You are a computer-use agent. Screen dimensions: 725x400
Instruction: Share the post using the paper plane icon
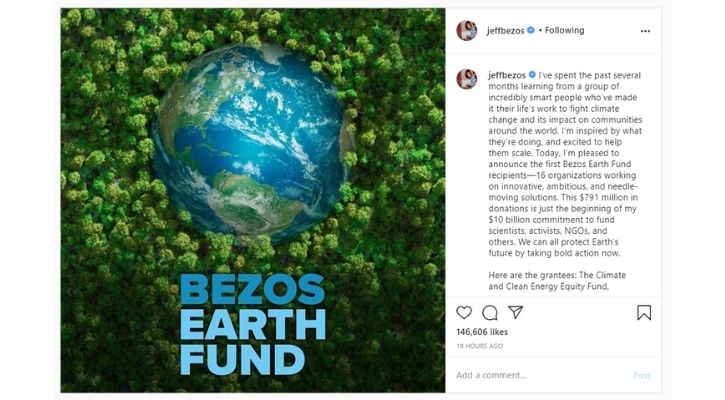point(516,313)
